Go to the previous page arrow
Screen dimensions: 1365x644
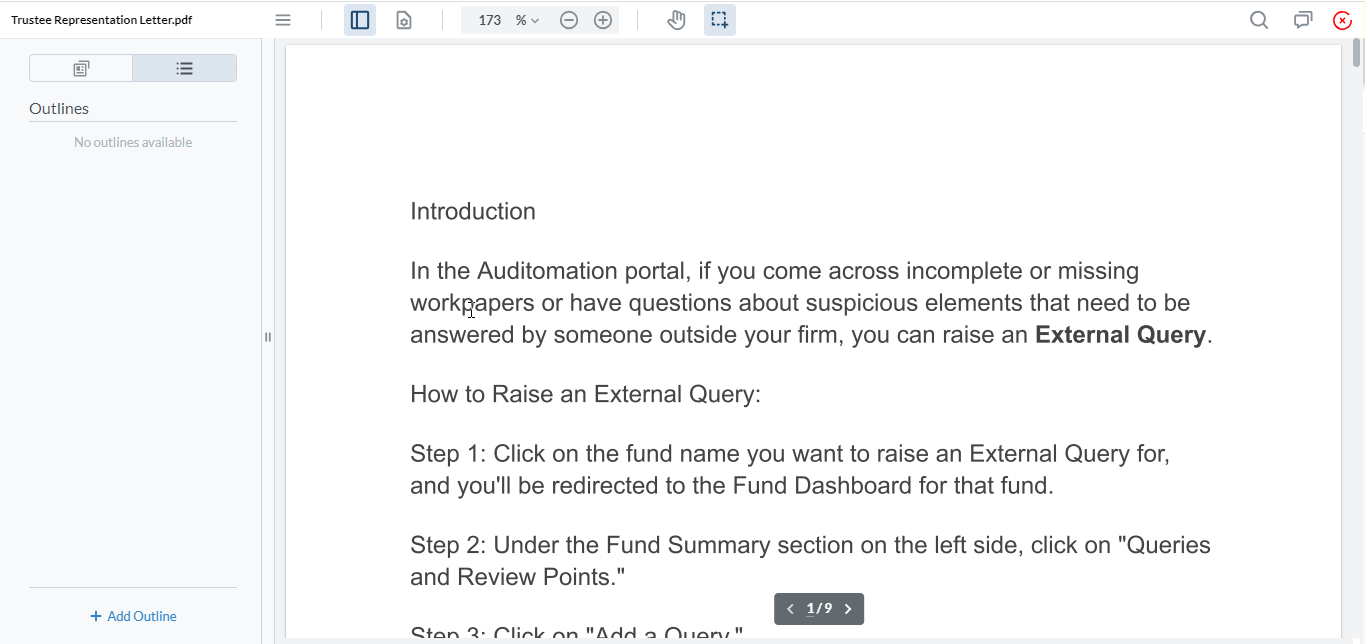790,609
